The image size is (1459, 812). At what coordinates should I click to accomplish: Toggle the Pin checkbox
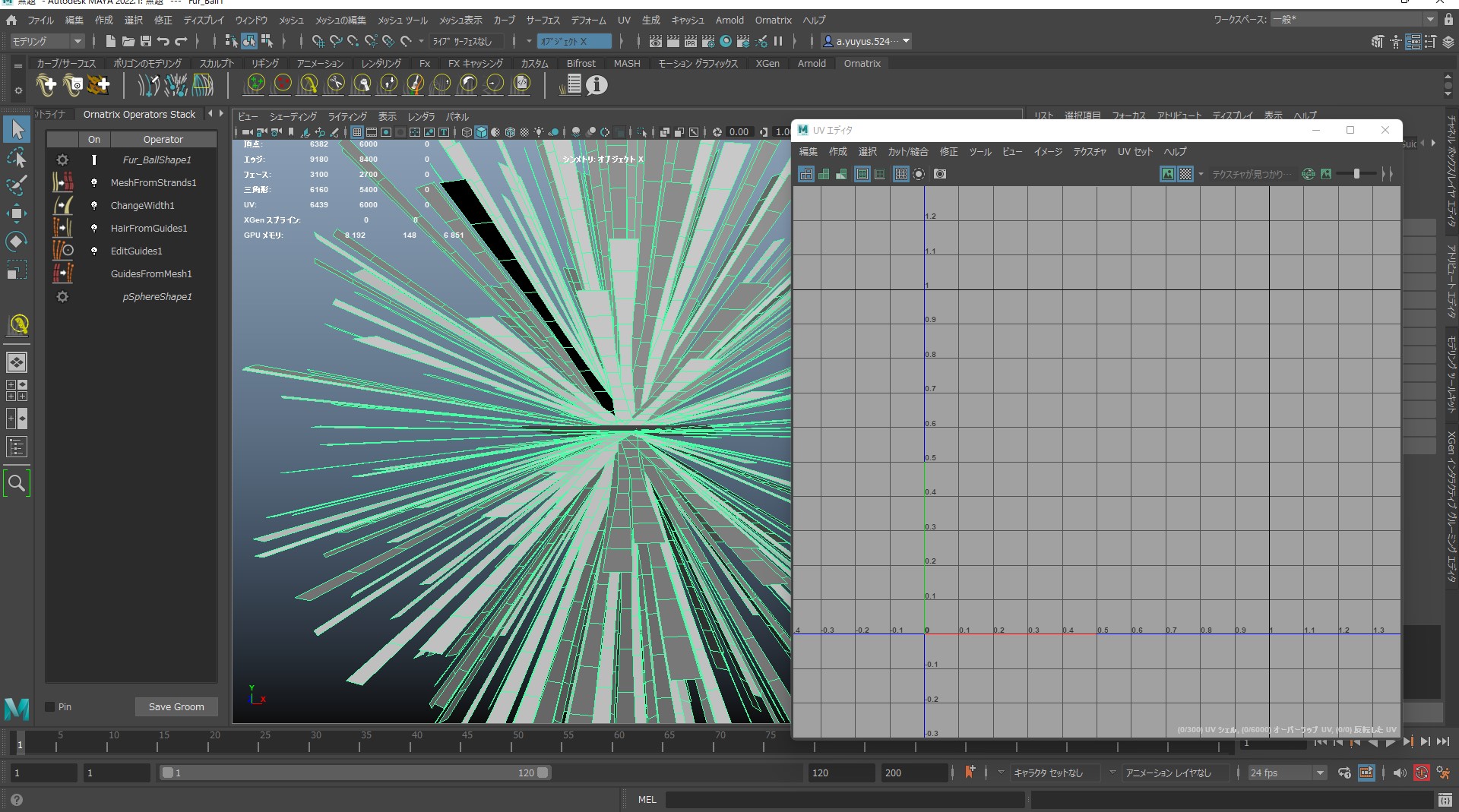(50, 706)
